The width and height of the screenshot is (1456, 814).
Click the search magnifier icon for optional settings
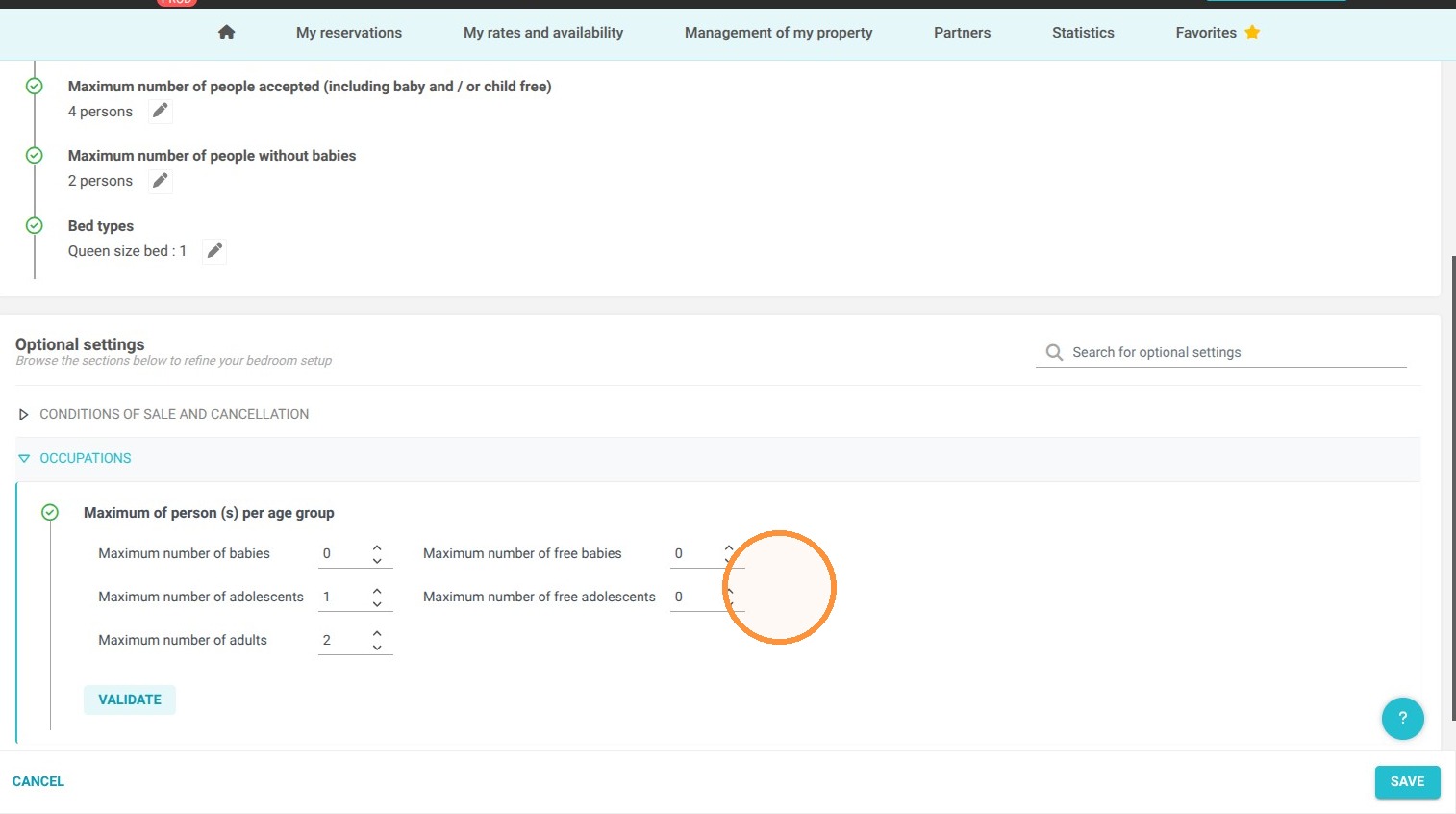coord(1054,352)
